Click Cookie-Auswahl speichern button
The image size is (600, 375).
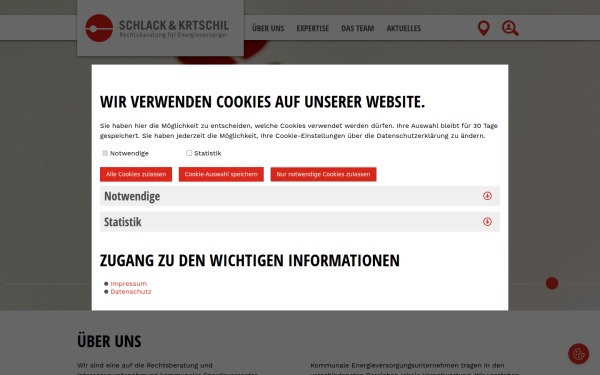pos(221,174)
